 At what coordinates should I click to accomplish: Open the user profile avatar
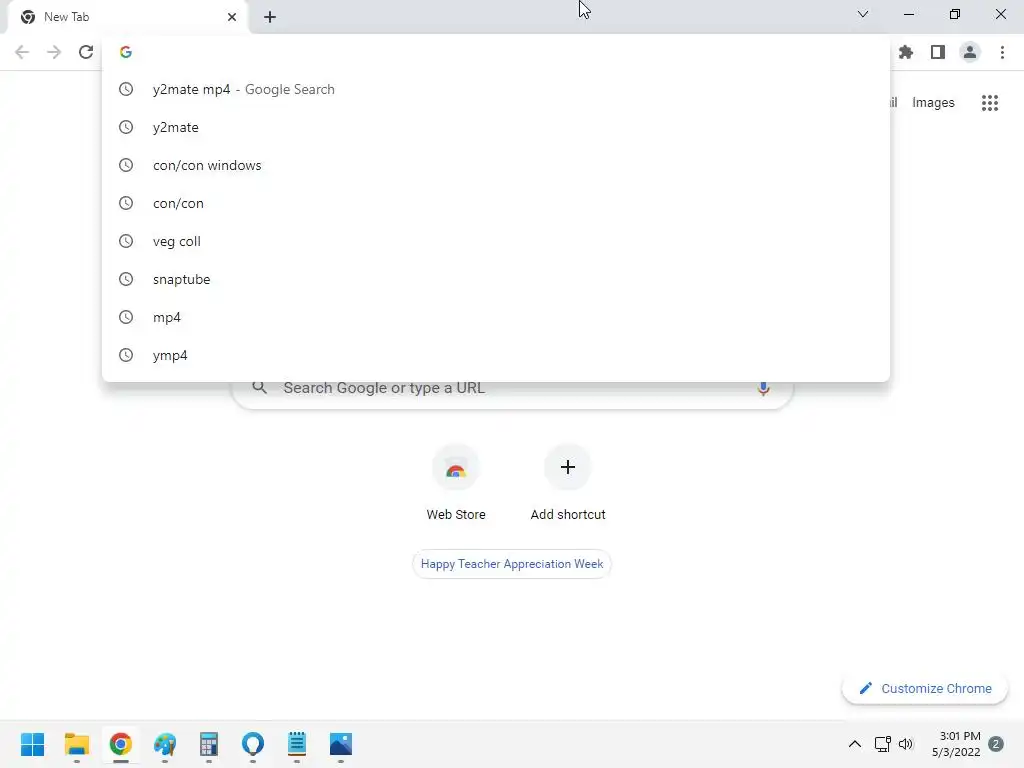tap(970, 52)
